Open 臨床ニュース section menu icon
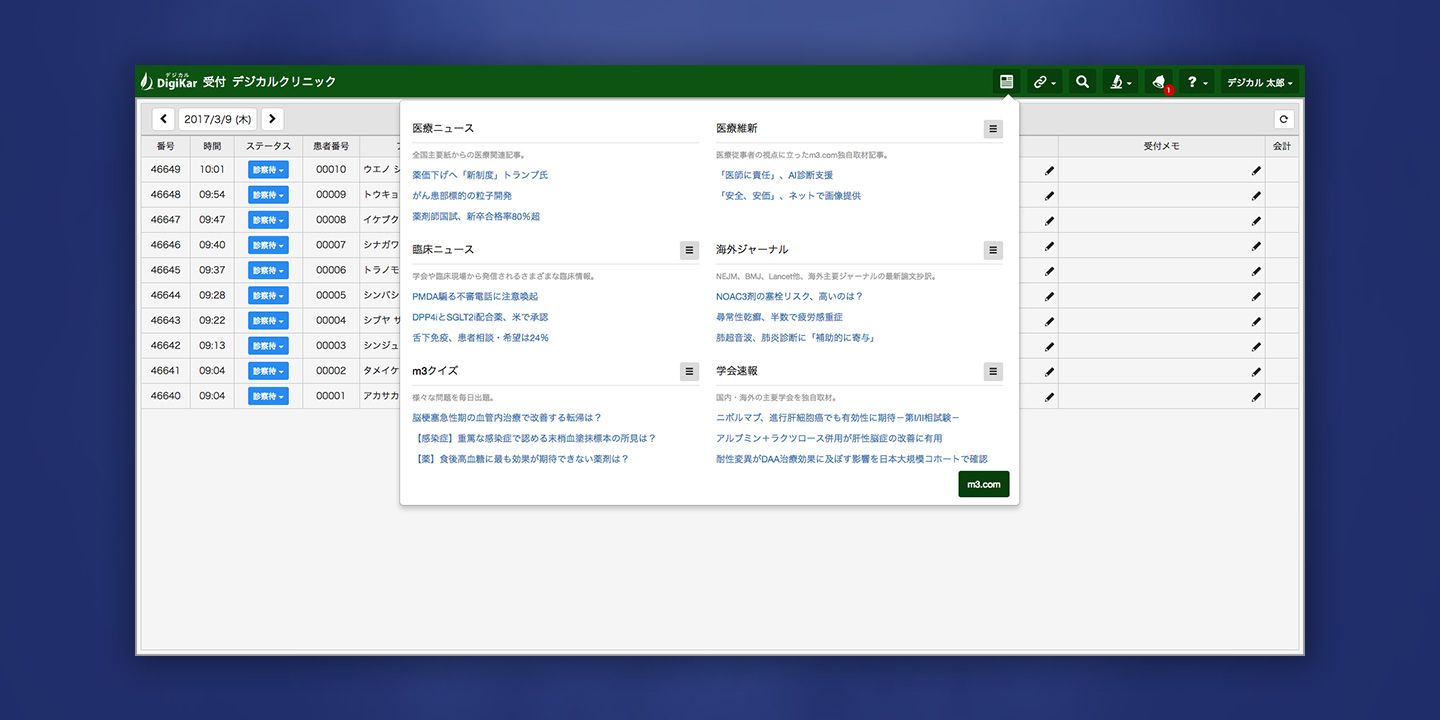 [x=689, y=250]
